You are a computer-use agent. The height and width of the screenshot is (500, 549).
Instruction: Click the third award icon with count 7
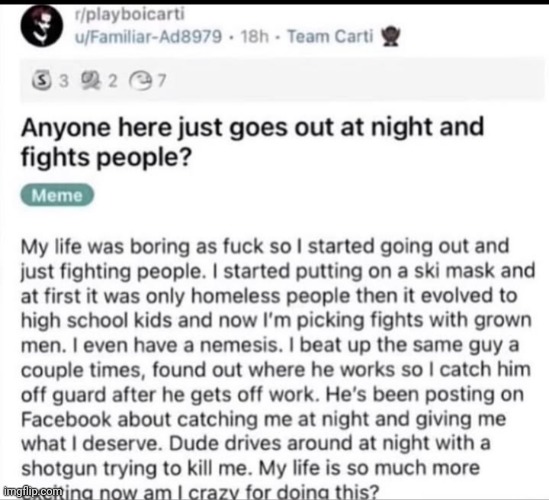click(x=141, y=81)
